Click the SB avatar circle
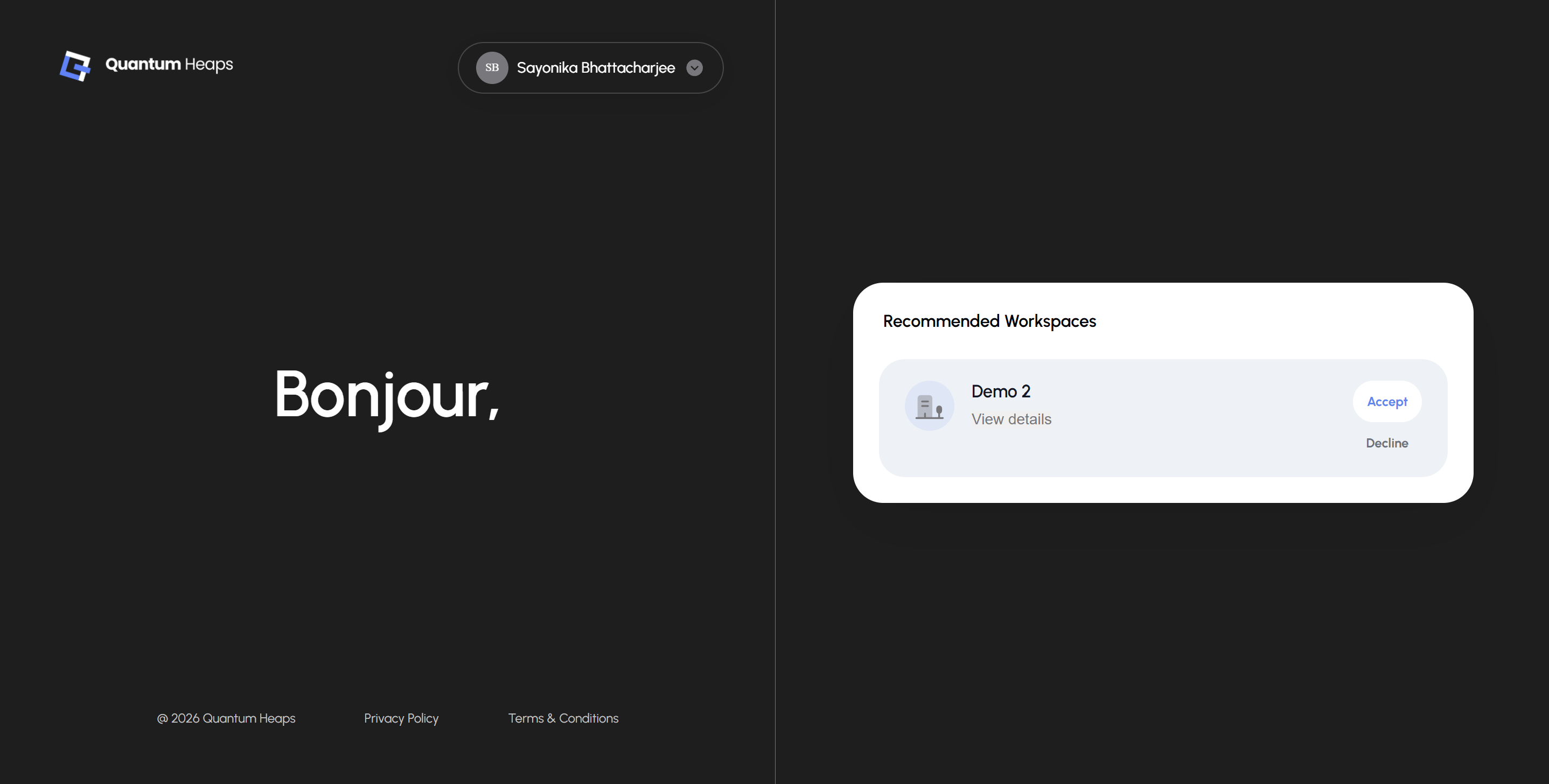 492,68
